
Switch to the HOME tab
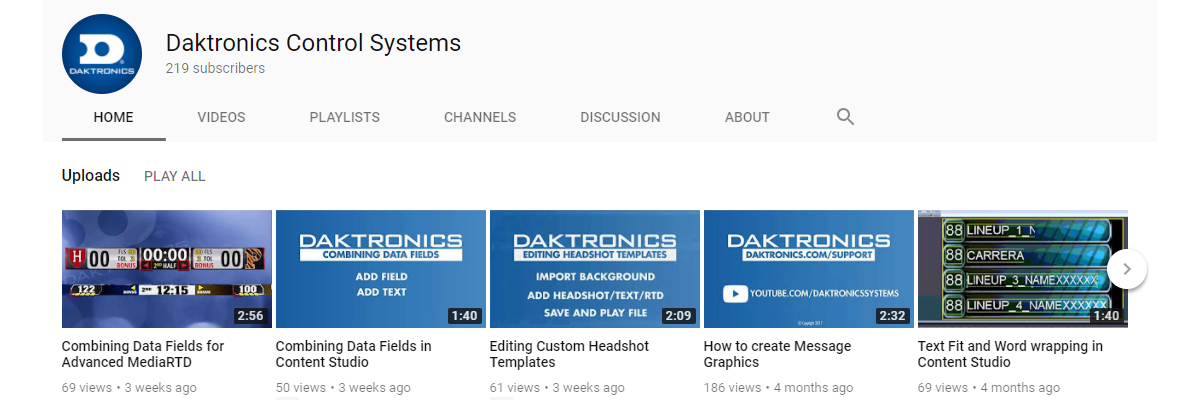[x=114, y=117]
